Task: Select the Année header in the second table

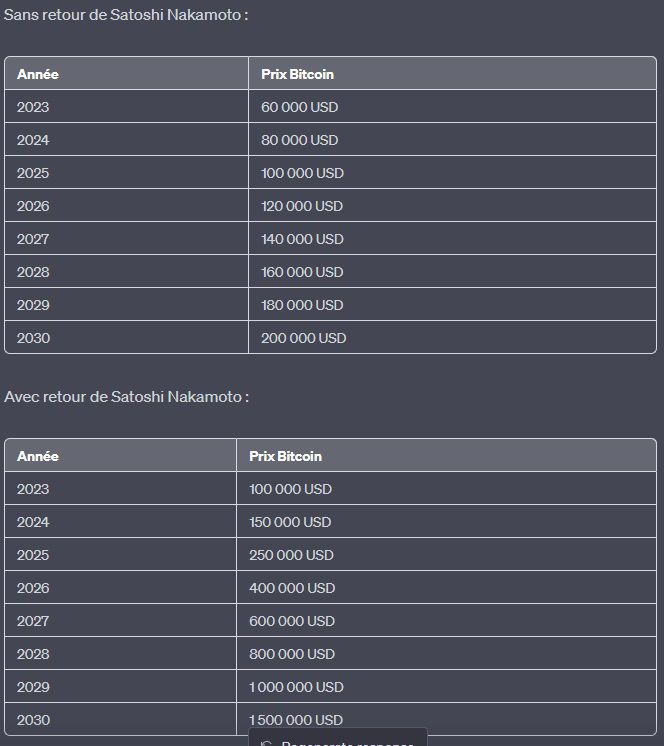Action: [x=38, y=456]
